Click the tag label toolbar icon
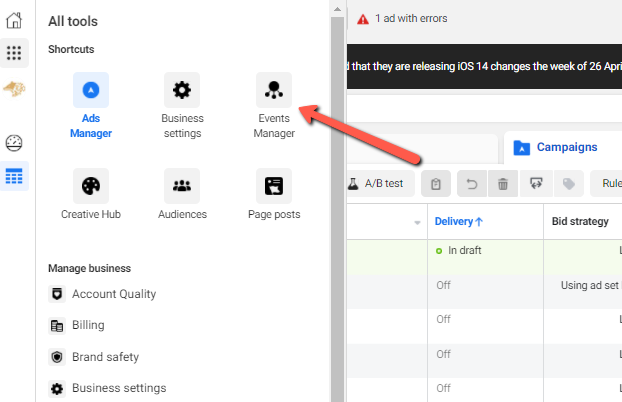Screen dimensions: 622x402 click(568, 184)
